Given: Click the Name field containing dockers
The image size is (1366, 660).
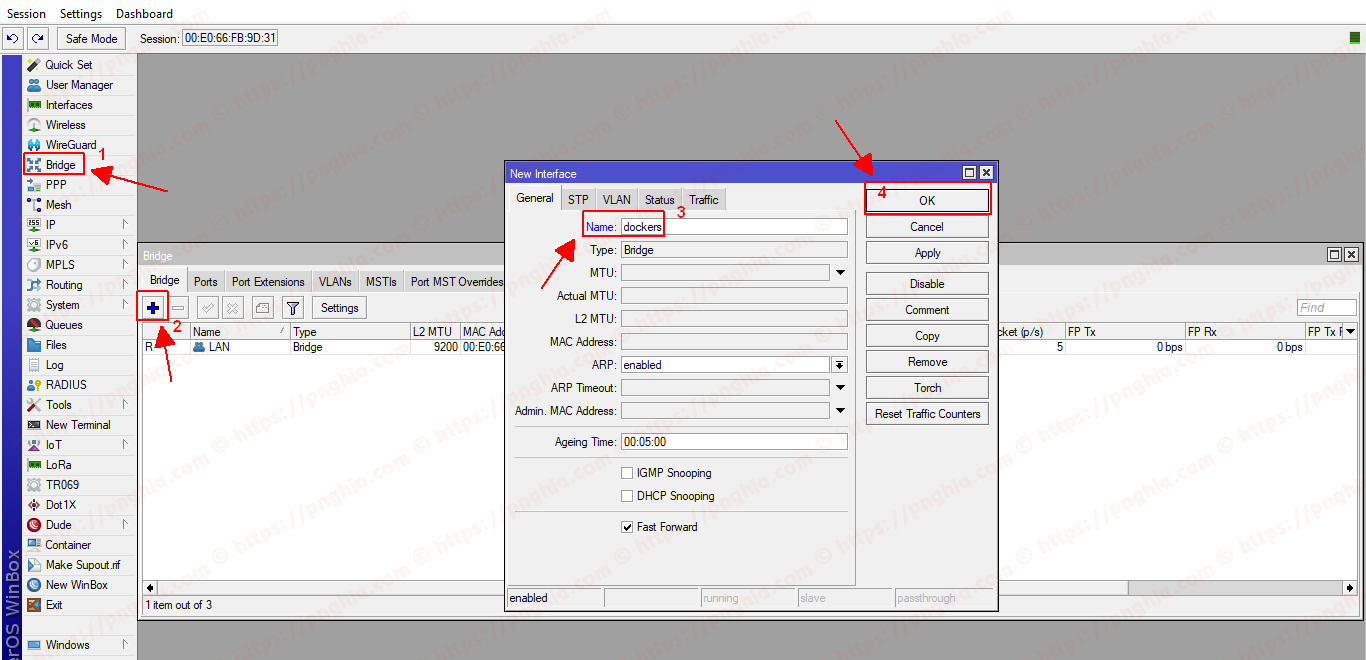Looking at the screenshot, I should [734, 227].
